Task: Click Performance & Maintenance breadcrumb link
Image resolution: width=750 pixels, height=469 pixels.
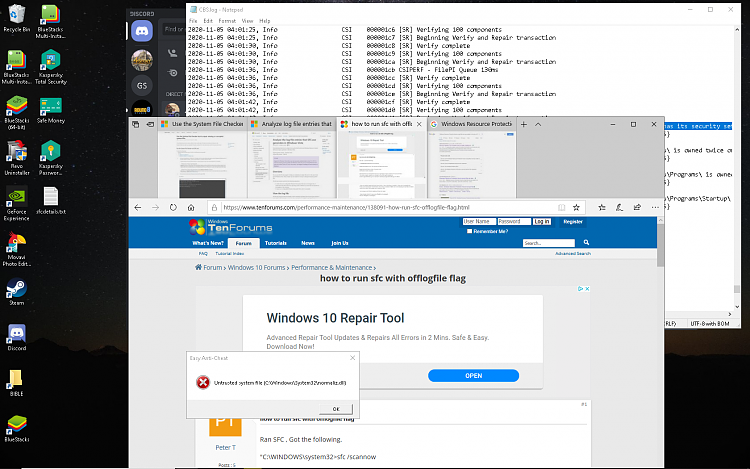Action: (x=331, y=268)
